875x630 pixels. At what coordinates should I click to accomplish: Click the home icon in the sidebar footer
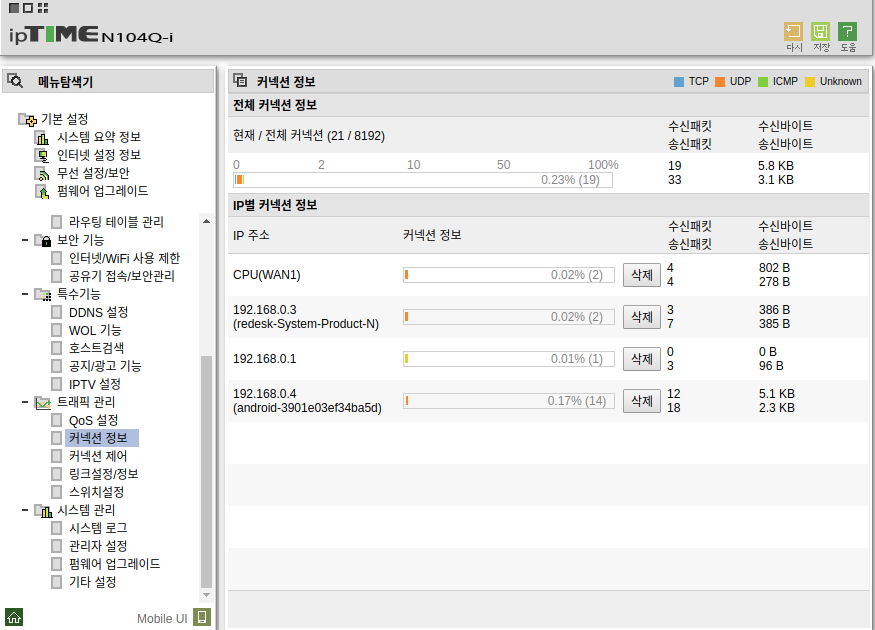coord(14,617)
